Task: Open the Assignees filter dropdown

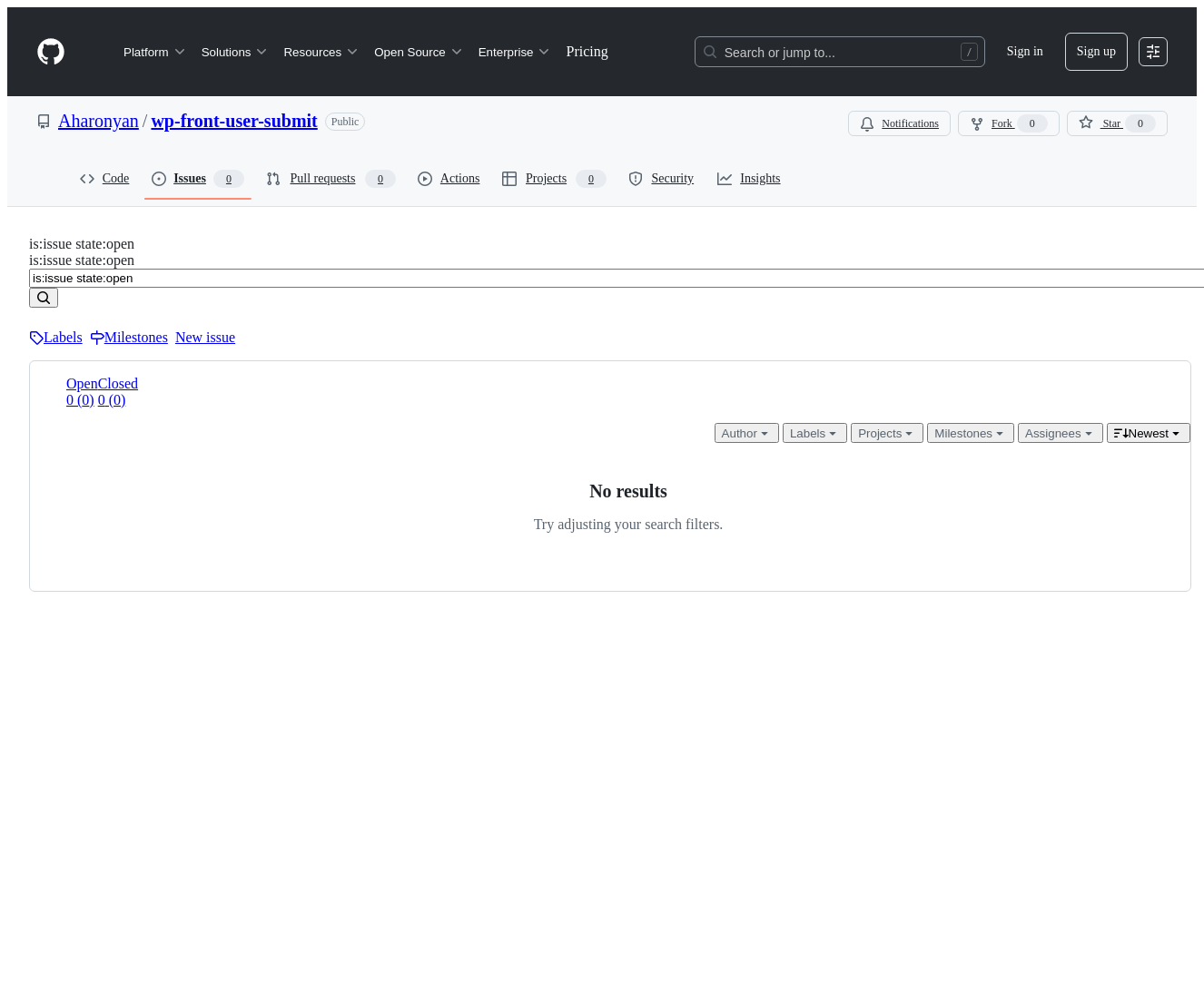Action: pyautogui.click(x=1061, y=434)
